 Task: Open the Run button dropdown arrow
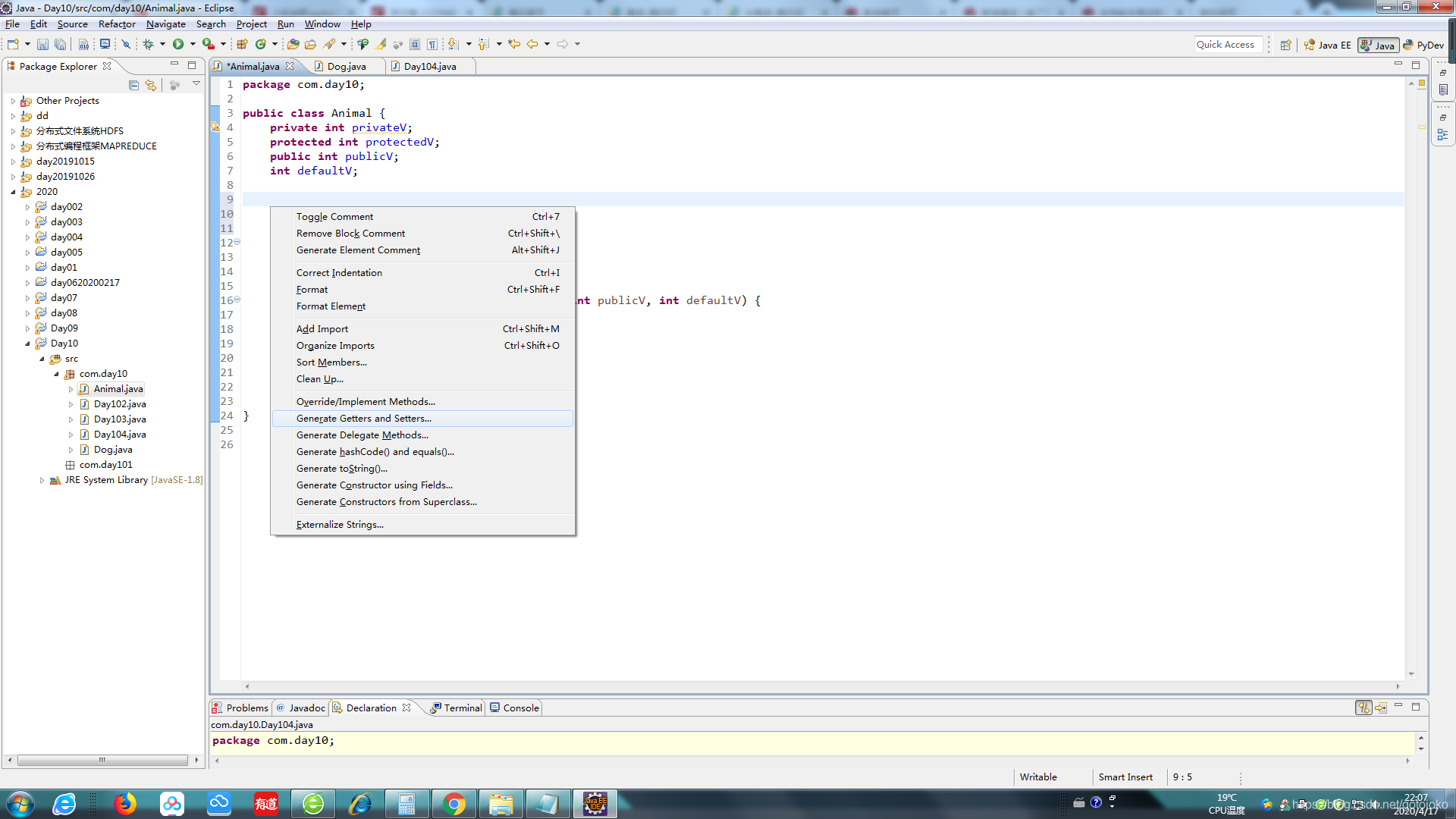pos(193,44)
